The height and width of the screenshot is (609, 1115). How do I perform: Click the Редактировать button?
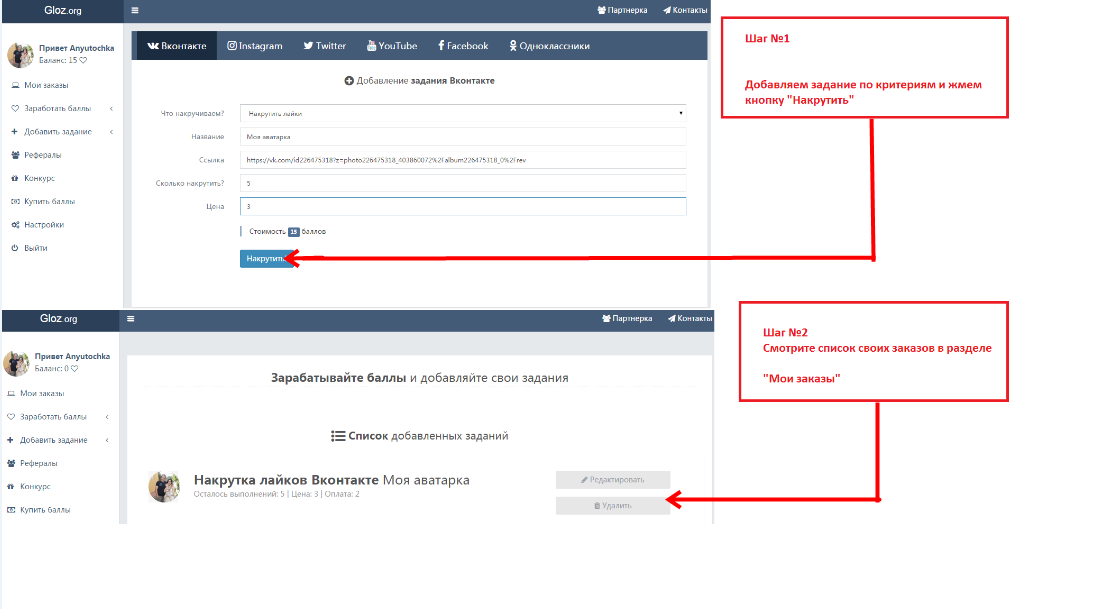(613, 480)
